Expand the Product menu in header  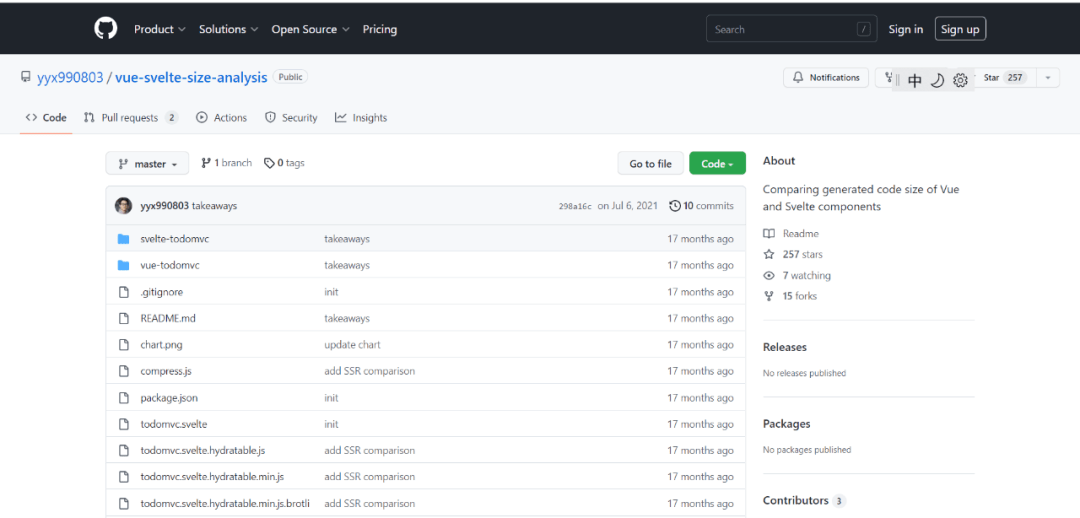[160, 29]
